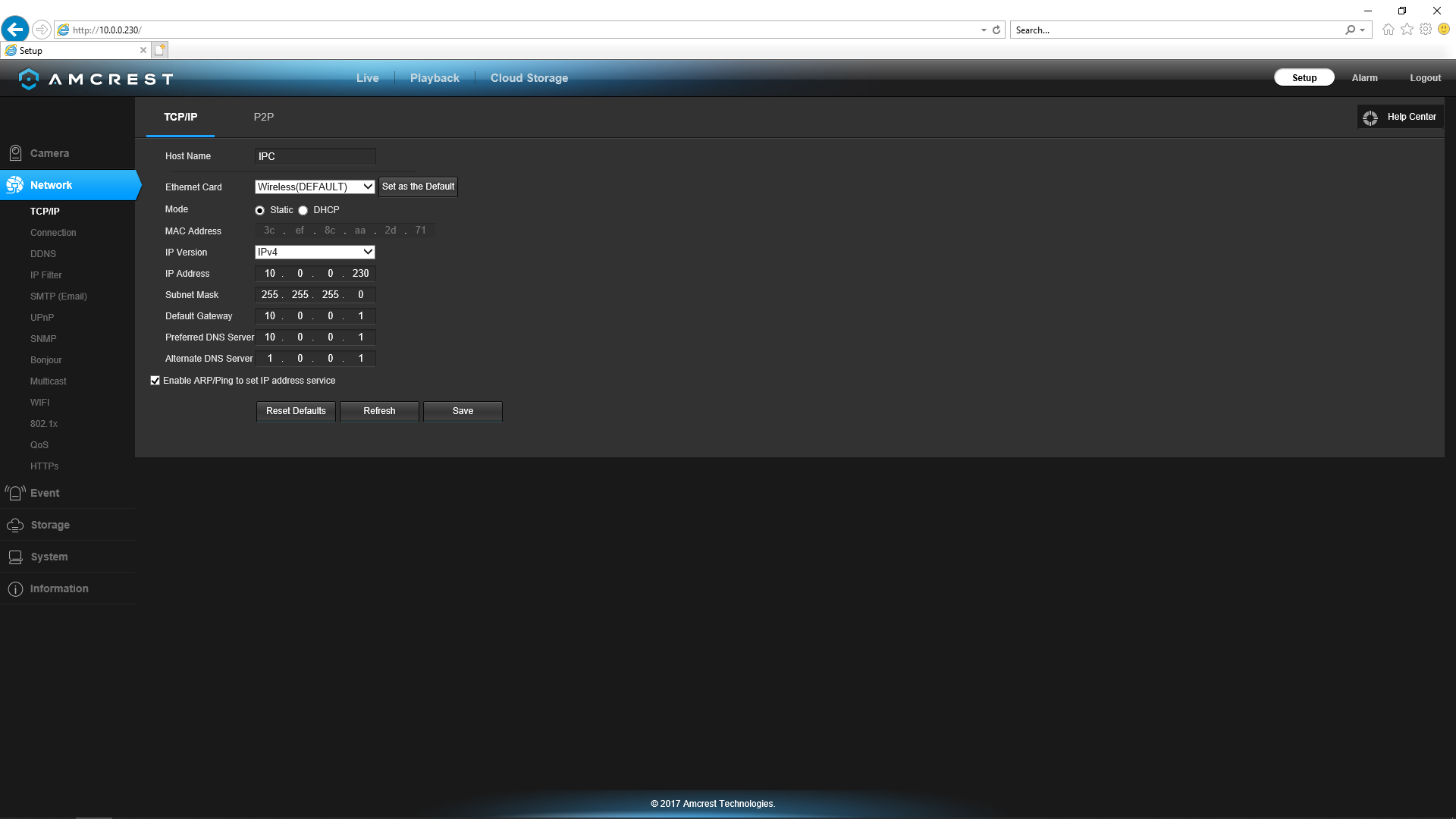The width and height of the screenshot is (1456, 819).
Task: Click the Host Name input field
Action: tap(315, 156)
